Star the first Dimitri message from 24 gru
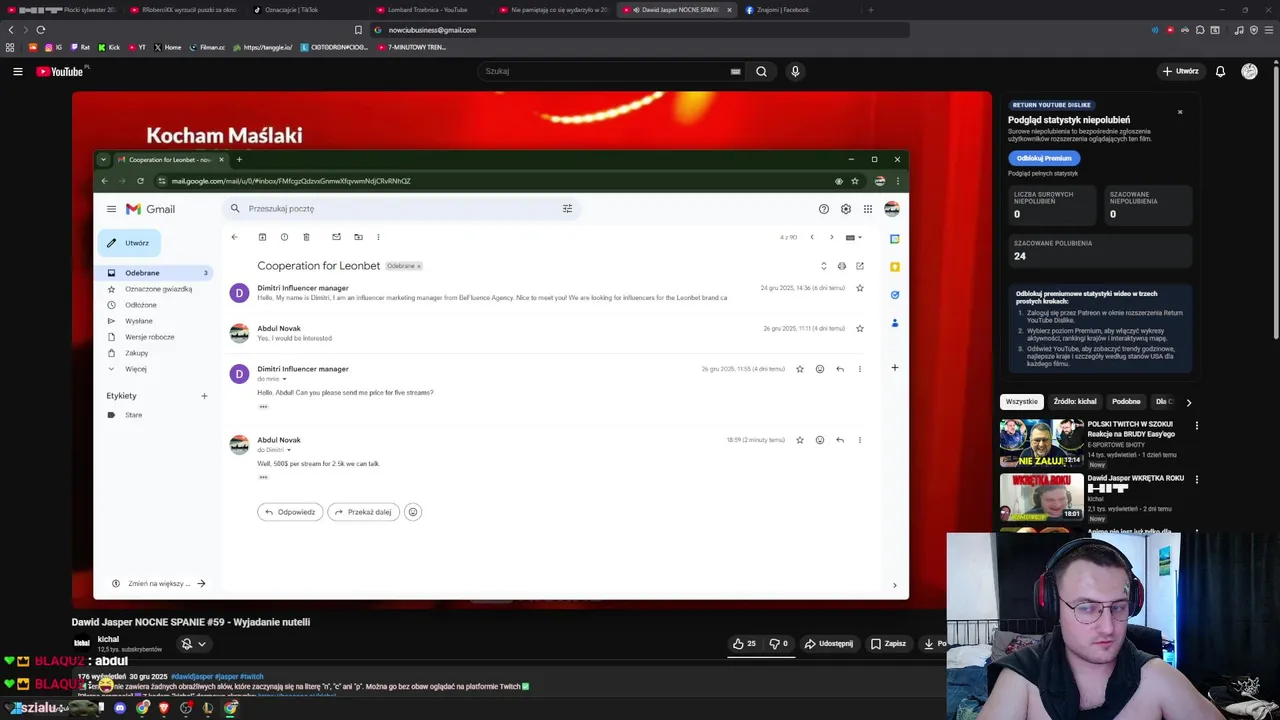The height and width of the screenshot is (720, 1280). pos(860,288)
